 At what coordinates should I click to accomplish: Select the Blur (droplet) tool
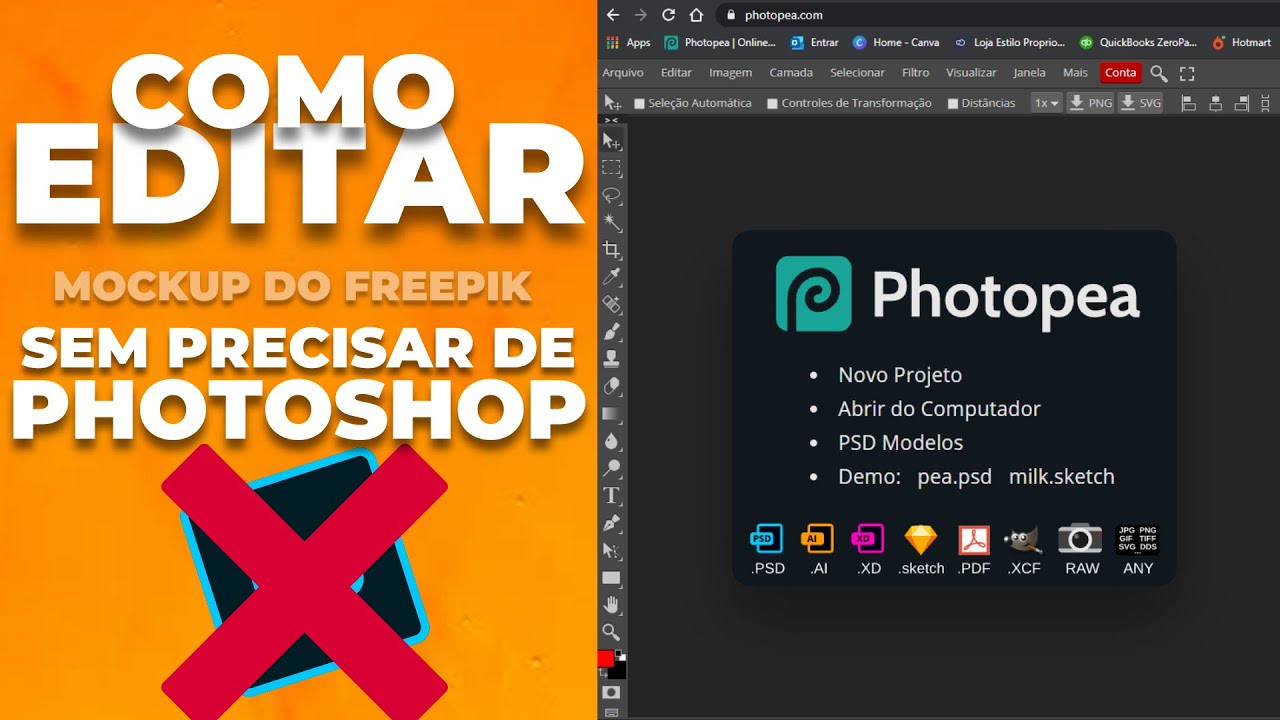coord(611,440)
